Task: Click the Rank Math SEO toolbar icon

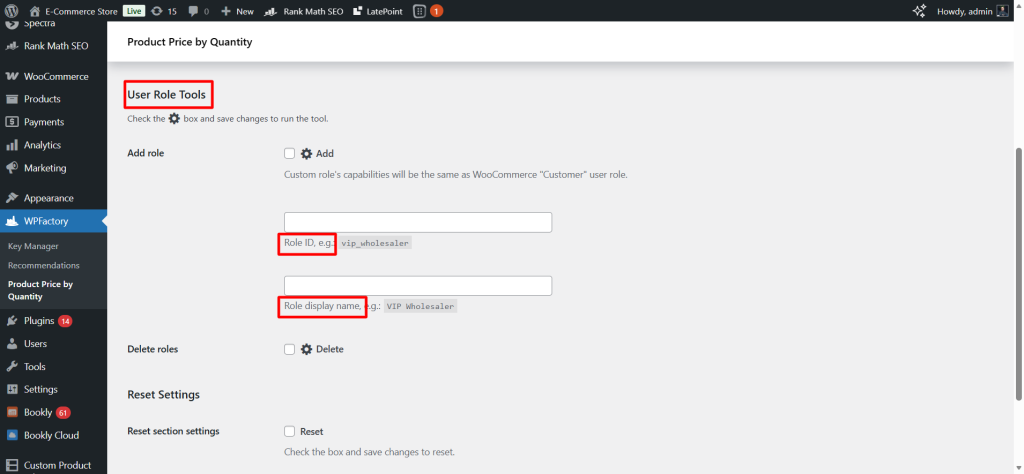Action: [x=271, y=11]
